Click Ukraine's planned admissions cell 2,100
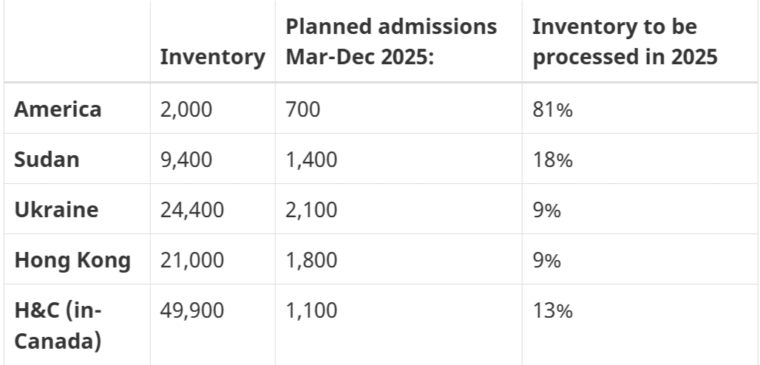760x365 pixels. click(311, 210)
